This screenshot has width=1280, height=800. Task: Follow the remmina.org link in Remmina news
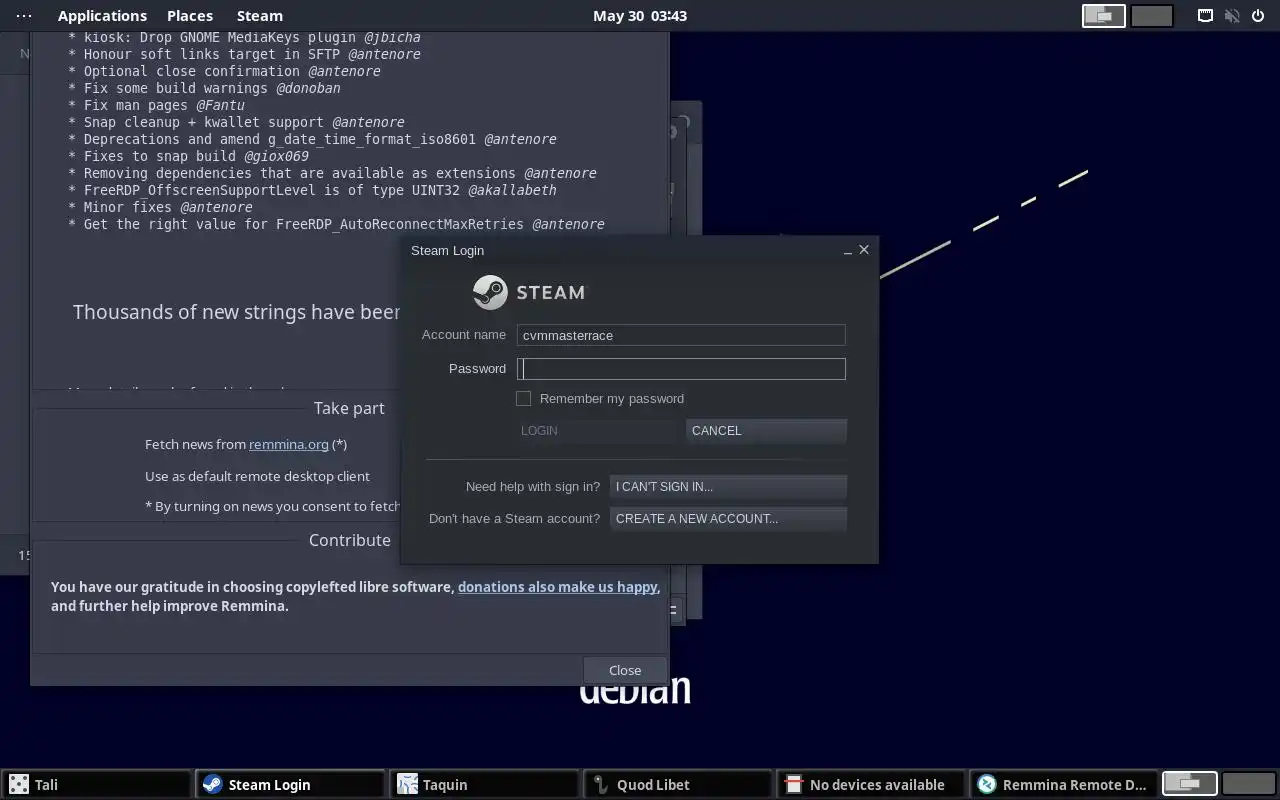289,444
